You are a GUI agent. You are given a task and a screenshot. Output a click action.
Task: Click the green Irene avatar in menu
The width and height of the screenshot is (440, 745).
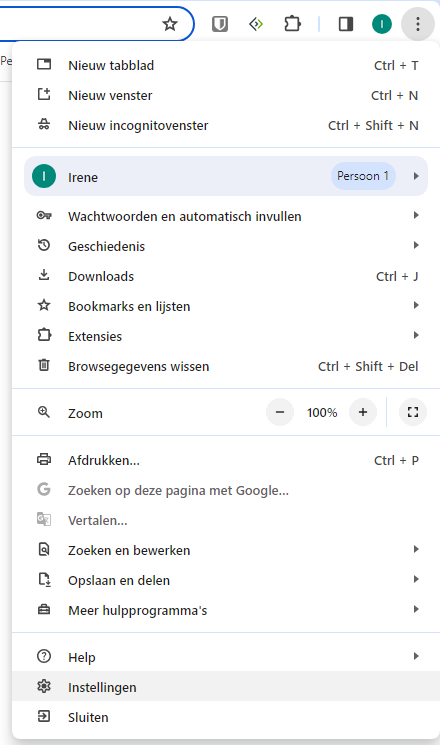44,176
